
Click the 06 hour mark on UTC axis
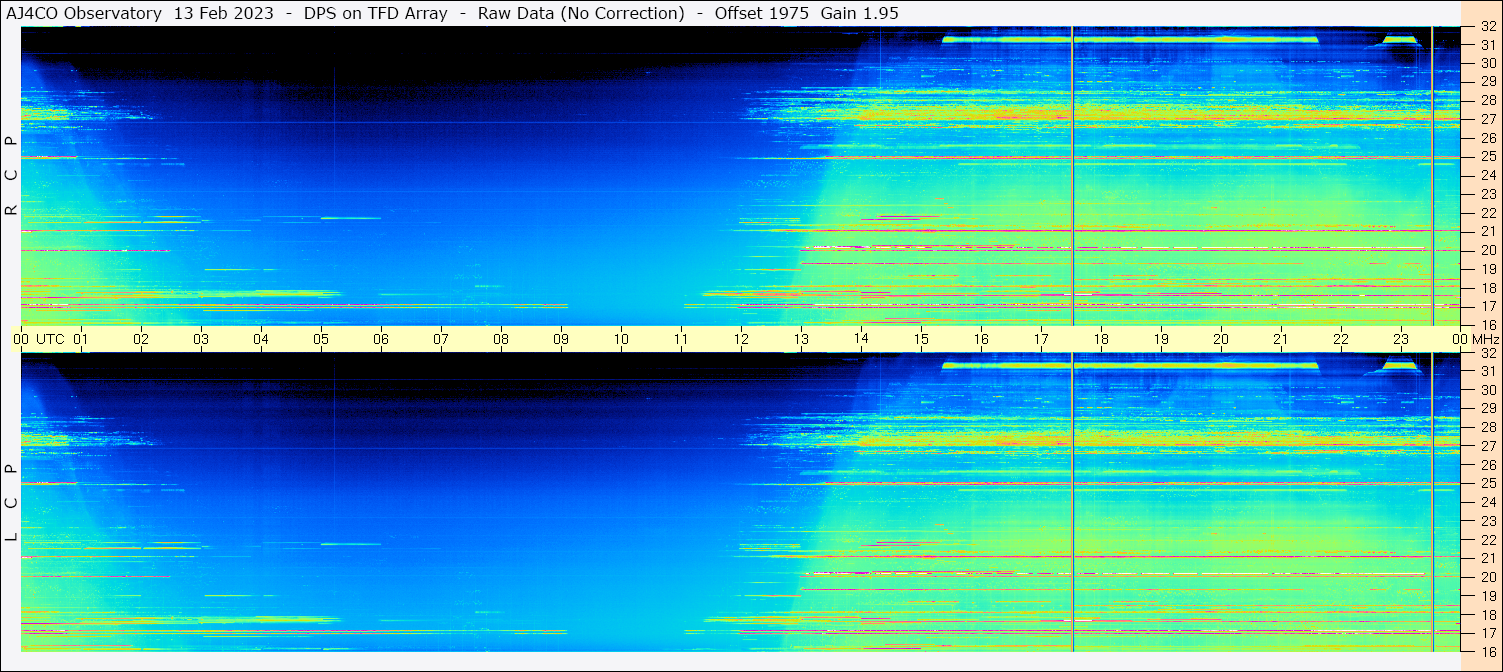(381, 339)
